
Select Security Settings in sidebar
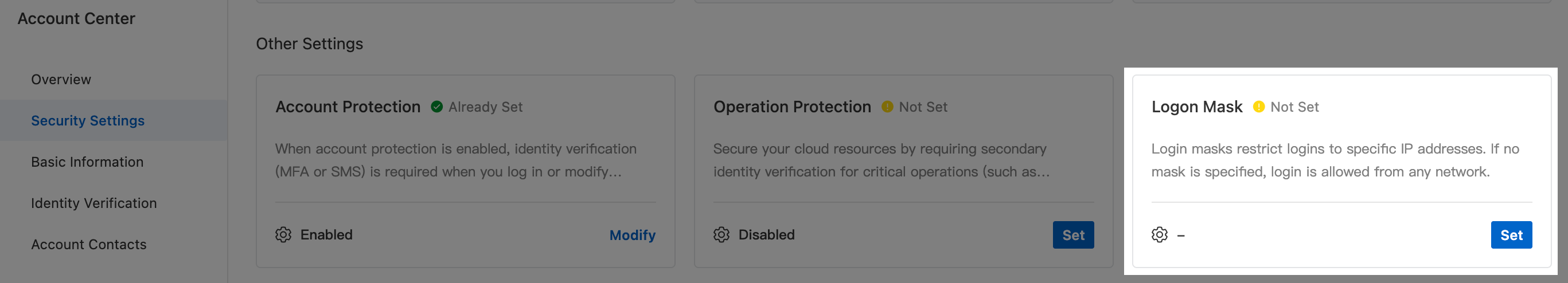click(88, 120)
